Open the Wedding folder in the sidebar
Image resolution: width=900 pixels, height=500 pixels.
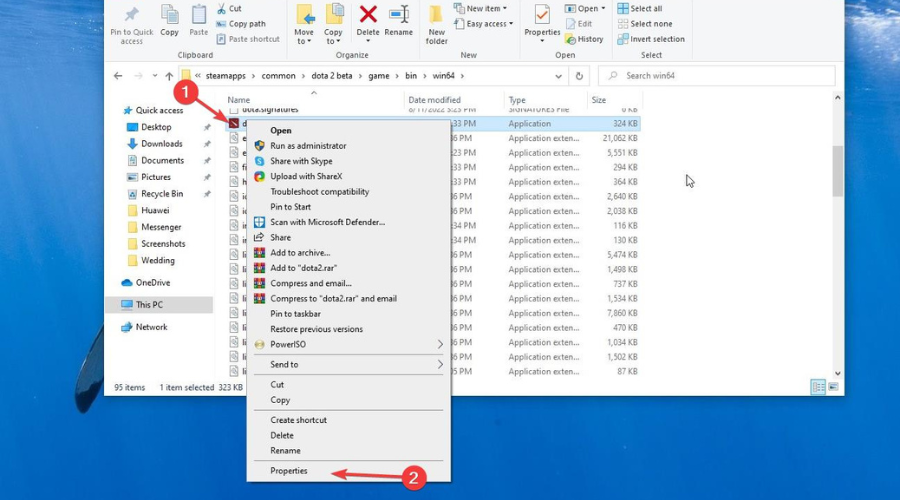(157, 260)
